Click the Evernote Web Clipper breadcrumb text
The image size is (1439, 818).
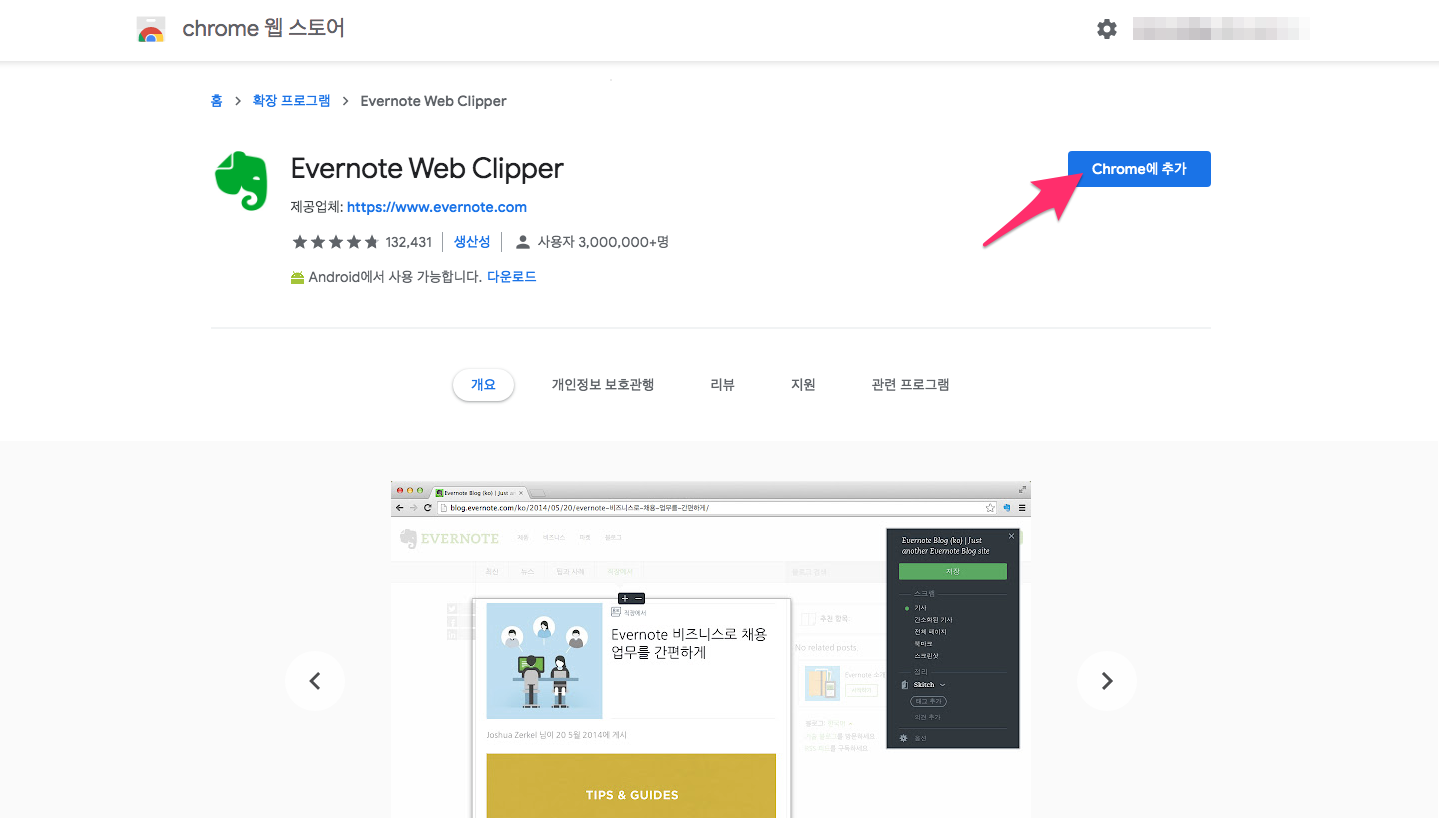(433, 101)
